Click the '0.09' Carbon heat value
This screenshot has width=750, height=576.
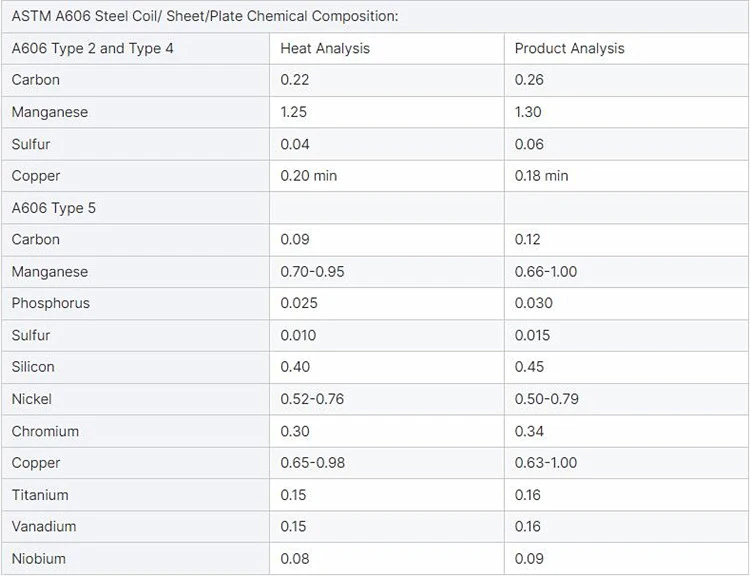pos(295,240)
